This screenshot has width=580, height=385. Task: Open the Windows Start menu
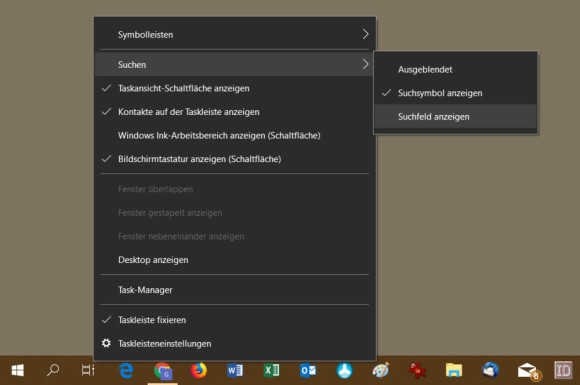coord(17,370)
